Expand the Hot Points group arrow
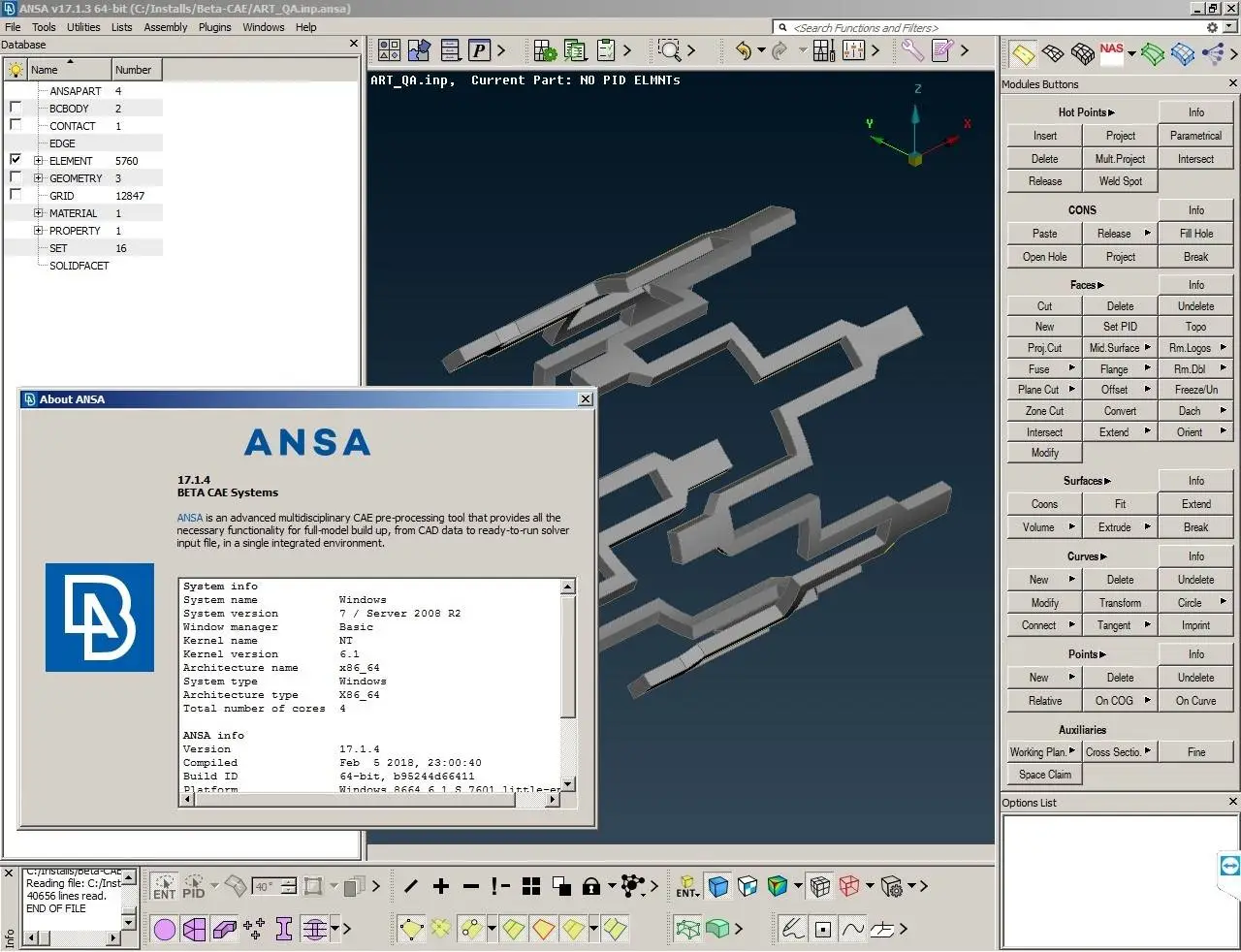 pyautogui.click(x=1111, y=112)
